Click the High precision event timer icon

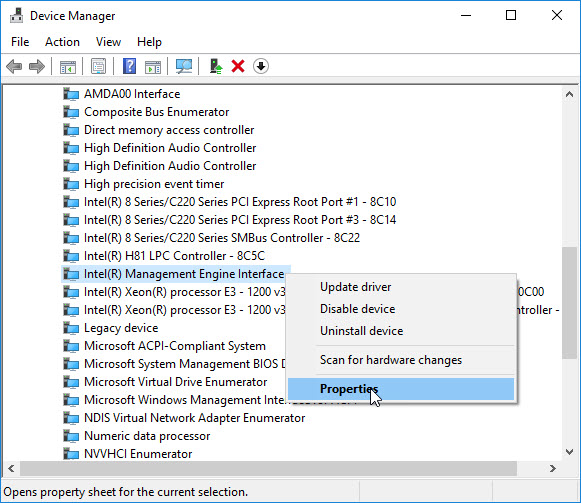point(71,184)
